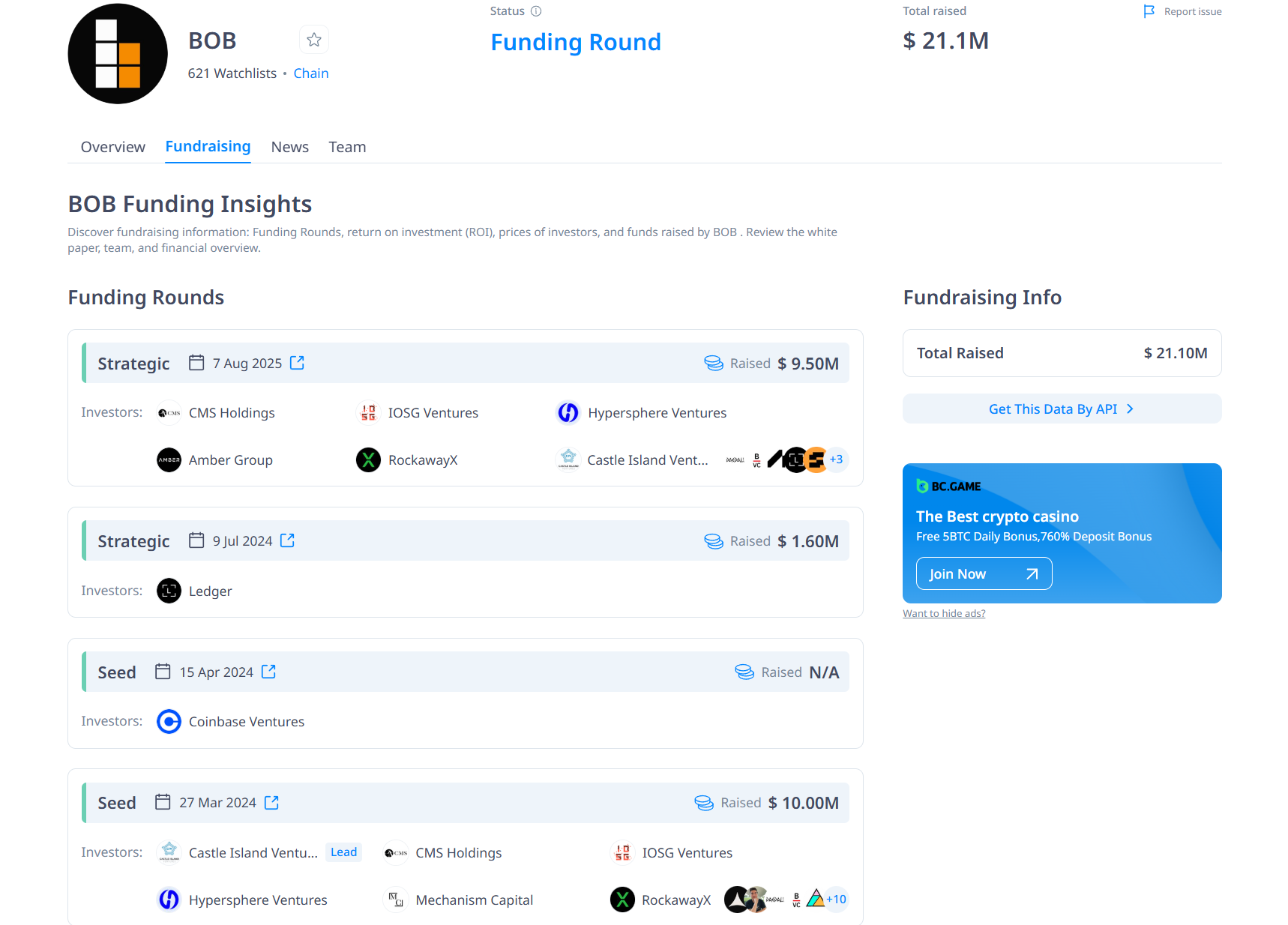Screen dimensions: 1288x925
Task: Open Coinbase Ventures investor logo
Action: [169, 721]
